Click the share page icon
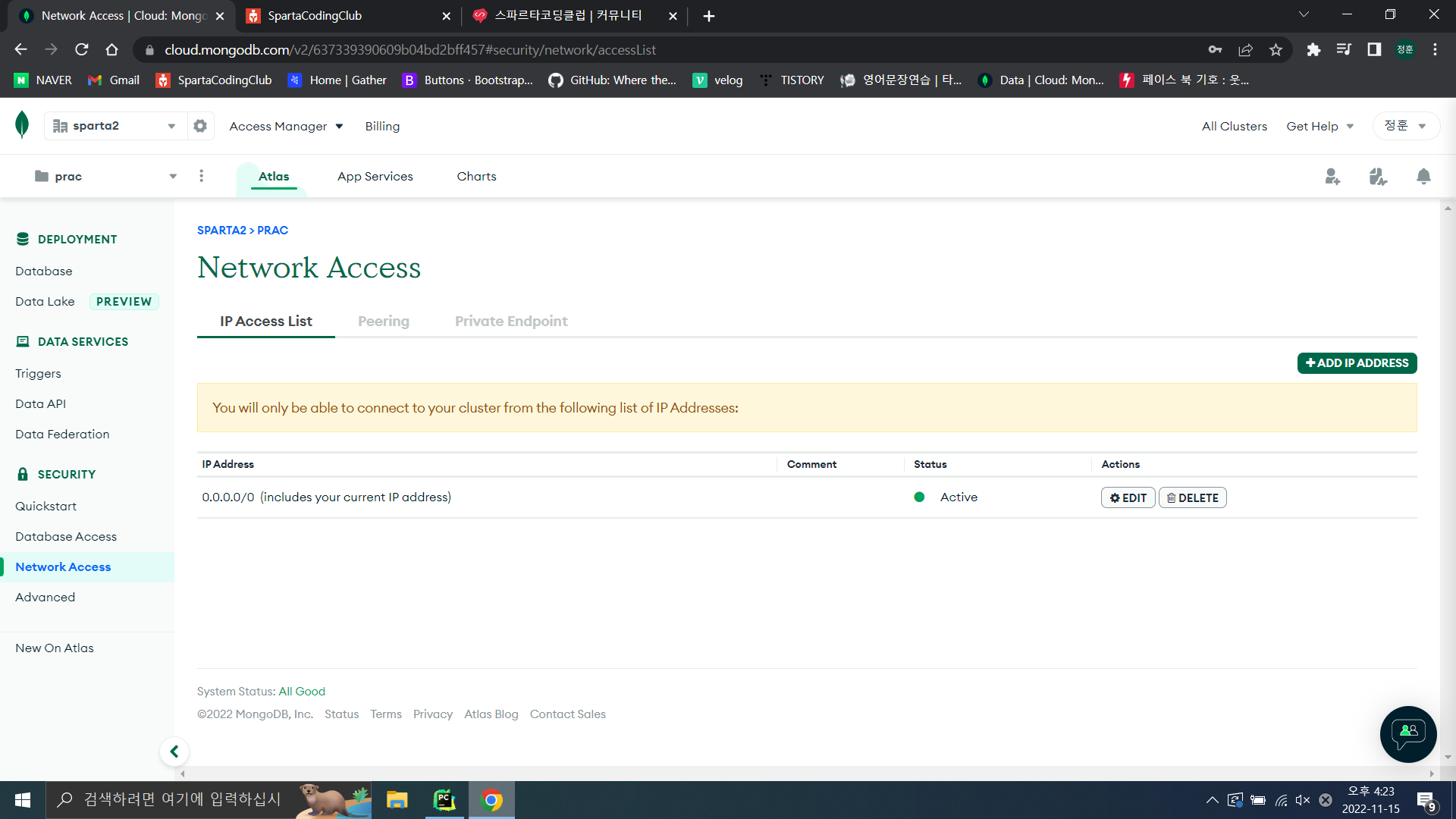Viewport: 1456px width, 819px height. (x=1245, y=50)
